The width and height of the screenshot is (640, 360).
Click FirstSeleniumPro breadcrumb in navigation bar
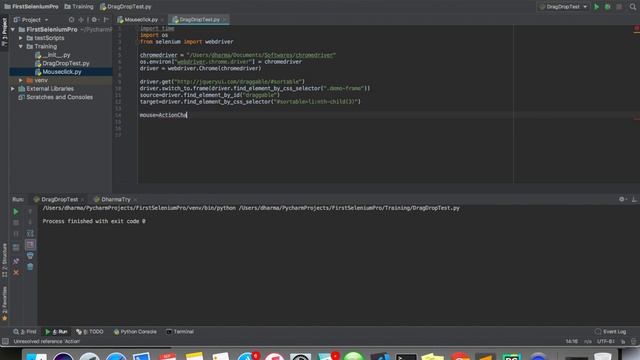tap(31, 7)
